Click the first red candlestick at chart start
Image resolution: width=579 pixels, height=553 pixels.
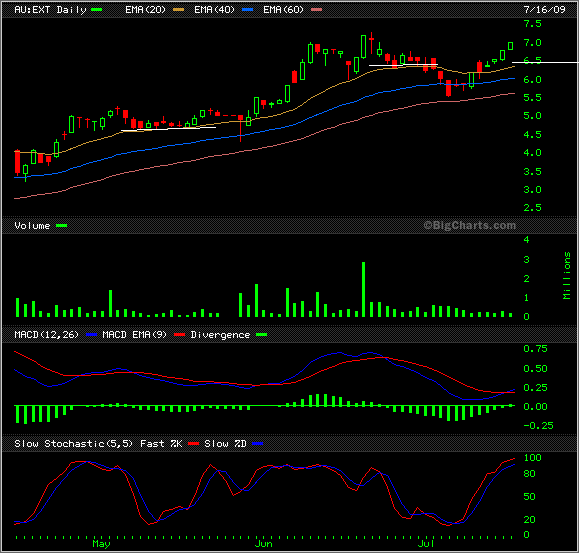[x=17, y=162]
